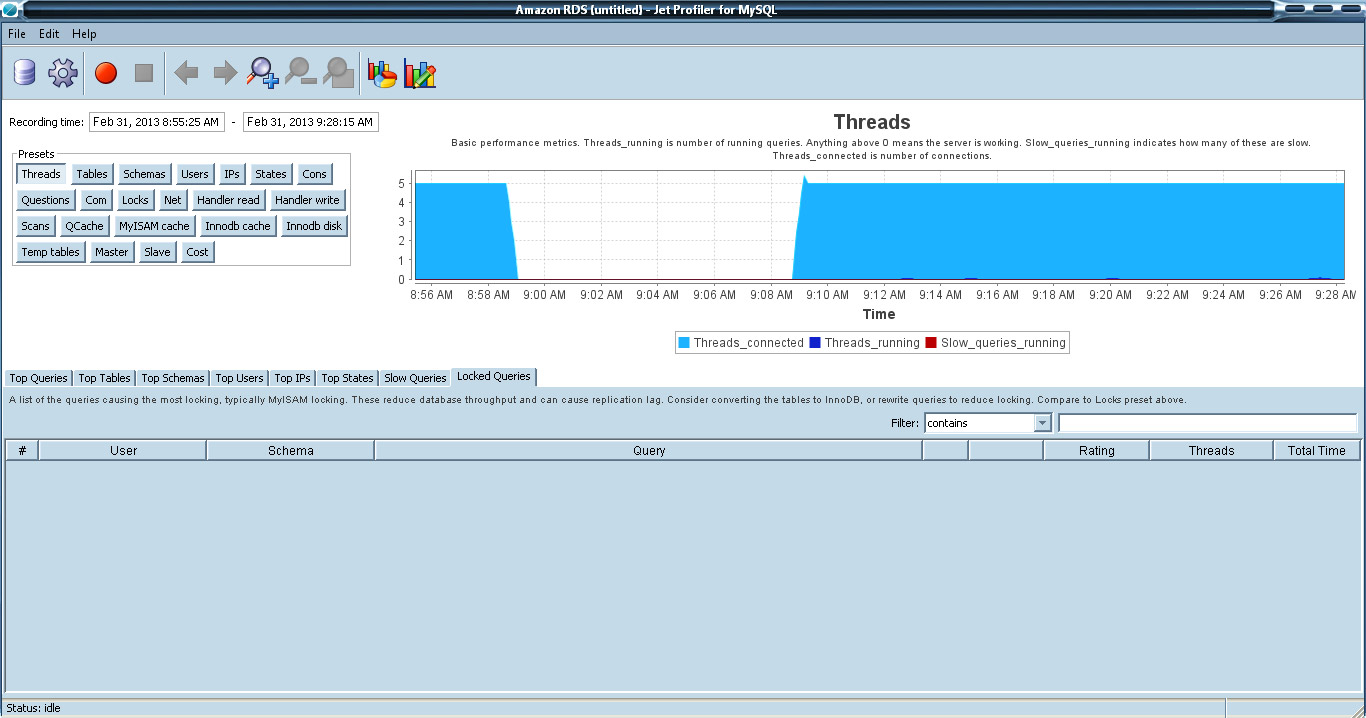
Task: Choose the Handler write preset
Action: 307,200
